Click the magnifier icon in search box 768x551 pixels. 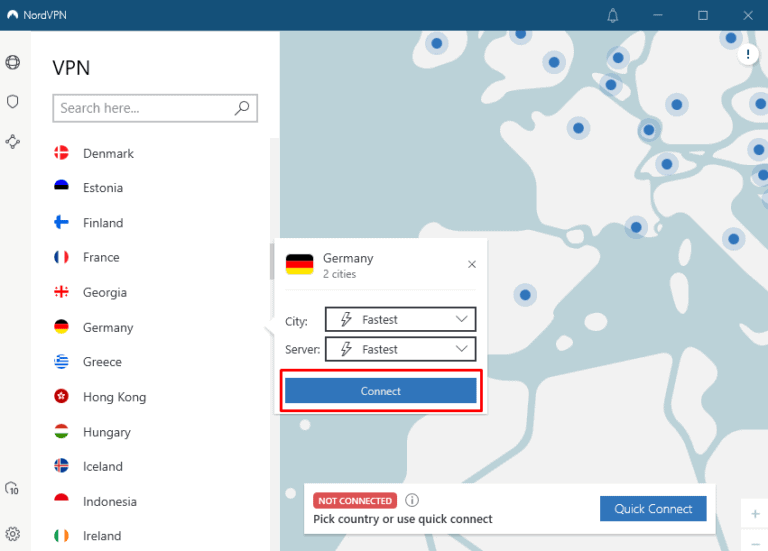point(242,108)
